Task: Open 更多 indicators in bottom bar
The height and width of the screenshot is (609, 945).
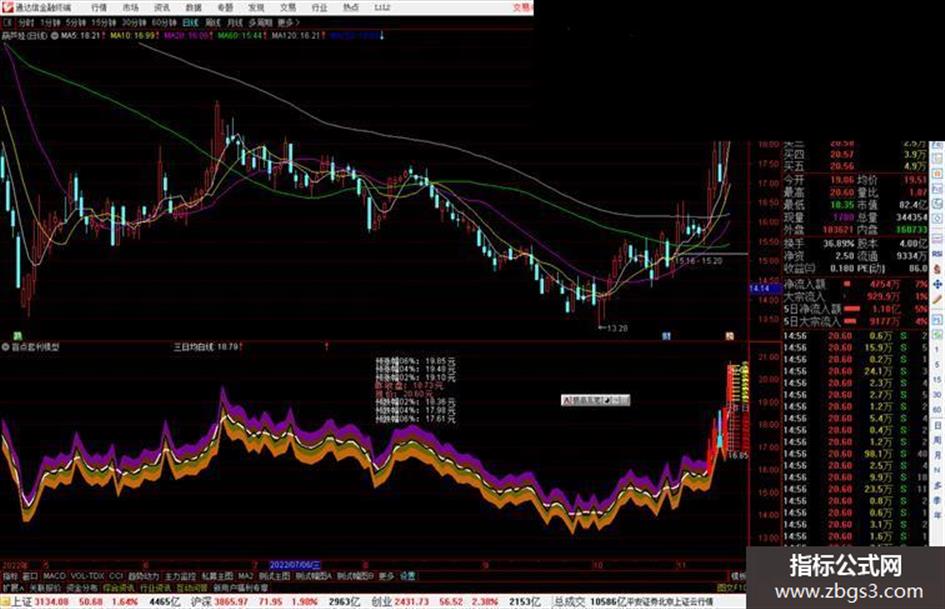Action: (386, 576)
